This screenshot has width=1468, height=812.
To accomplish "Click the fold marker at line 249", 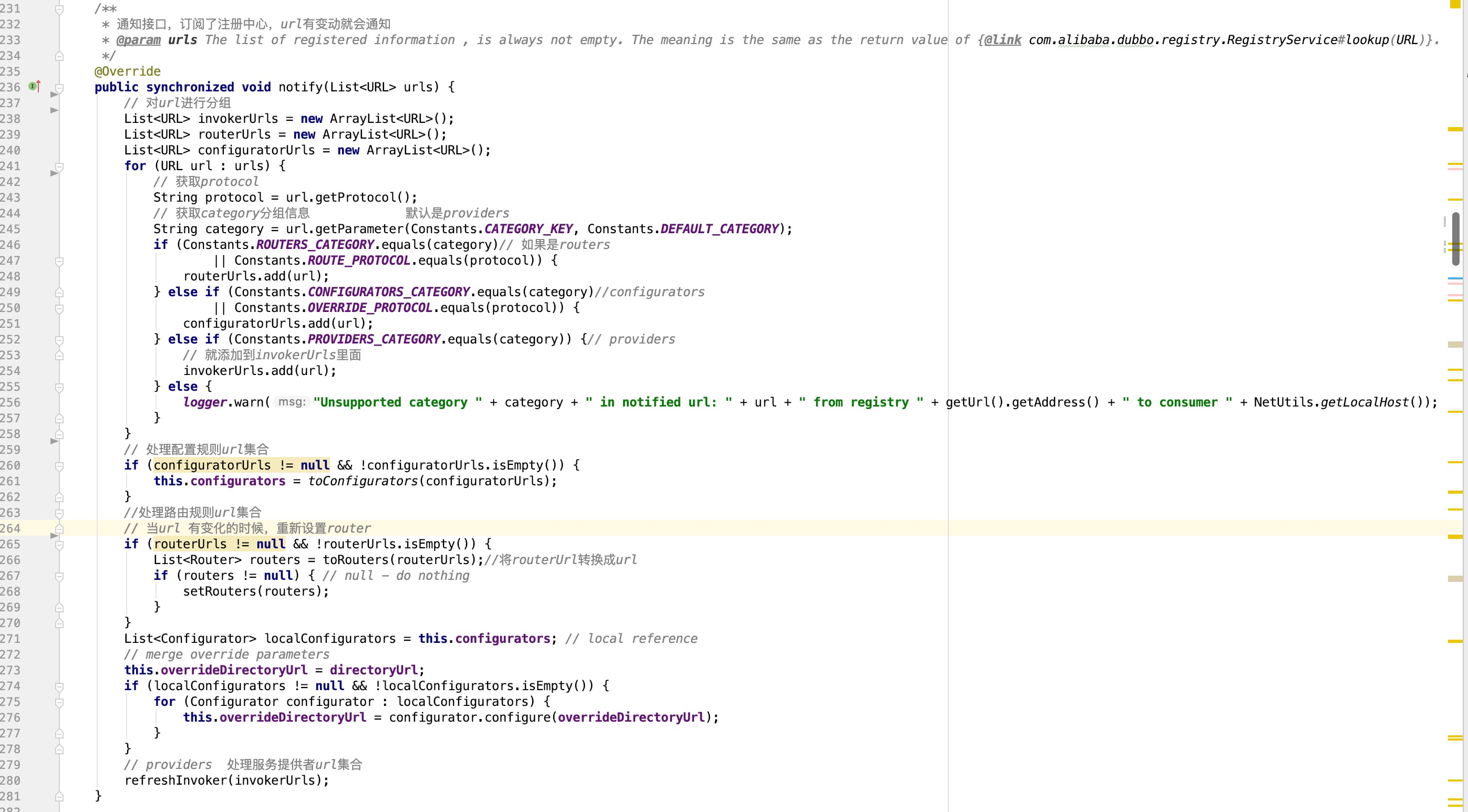I will pos(59,293).
